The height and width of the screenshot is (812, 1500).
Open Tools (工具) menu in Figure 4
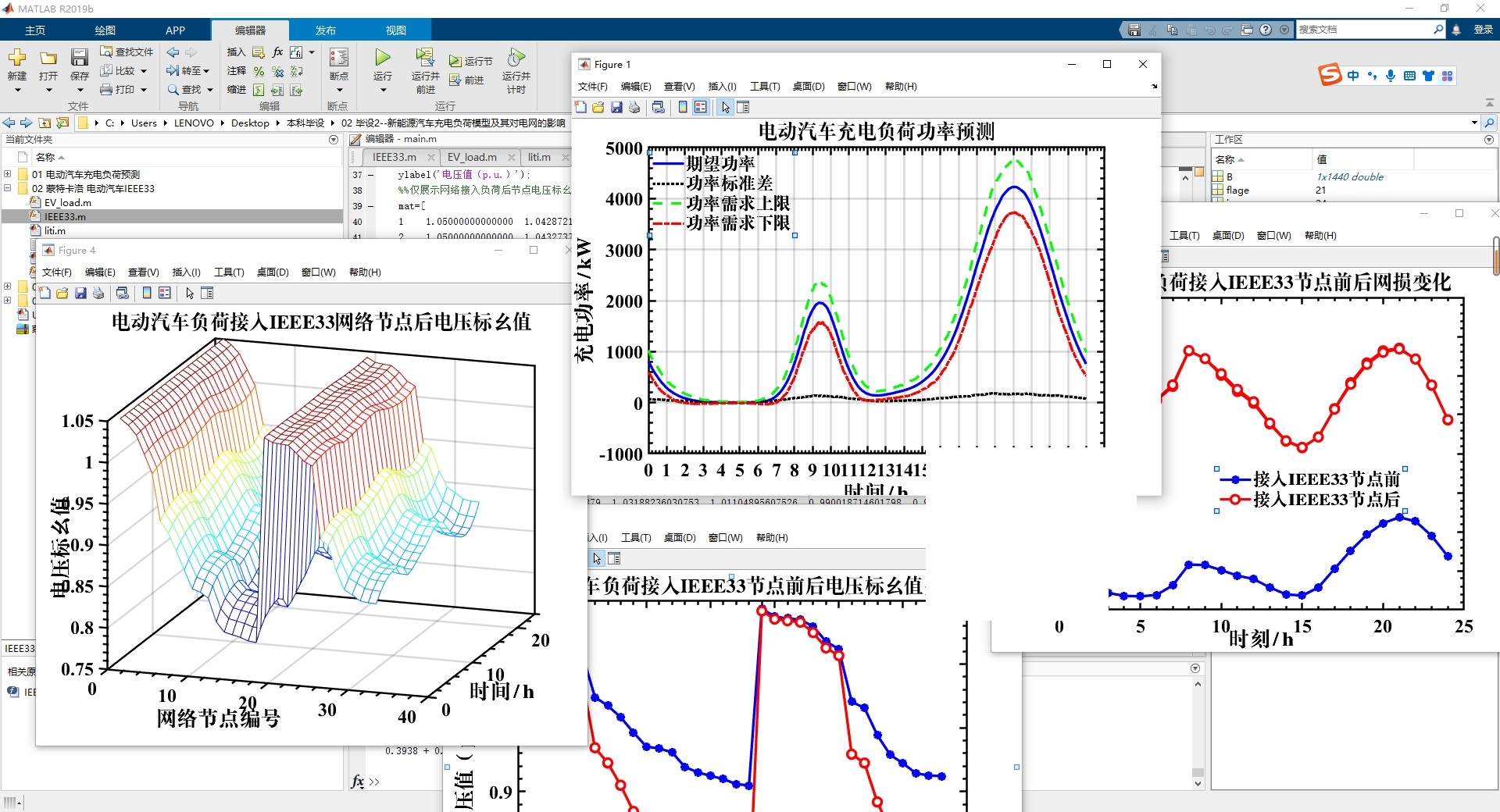[x=229, y=272]
